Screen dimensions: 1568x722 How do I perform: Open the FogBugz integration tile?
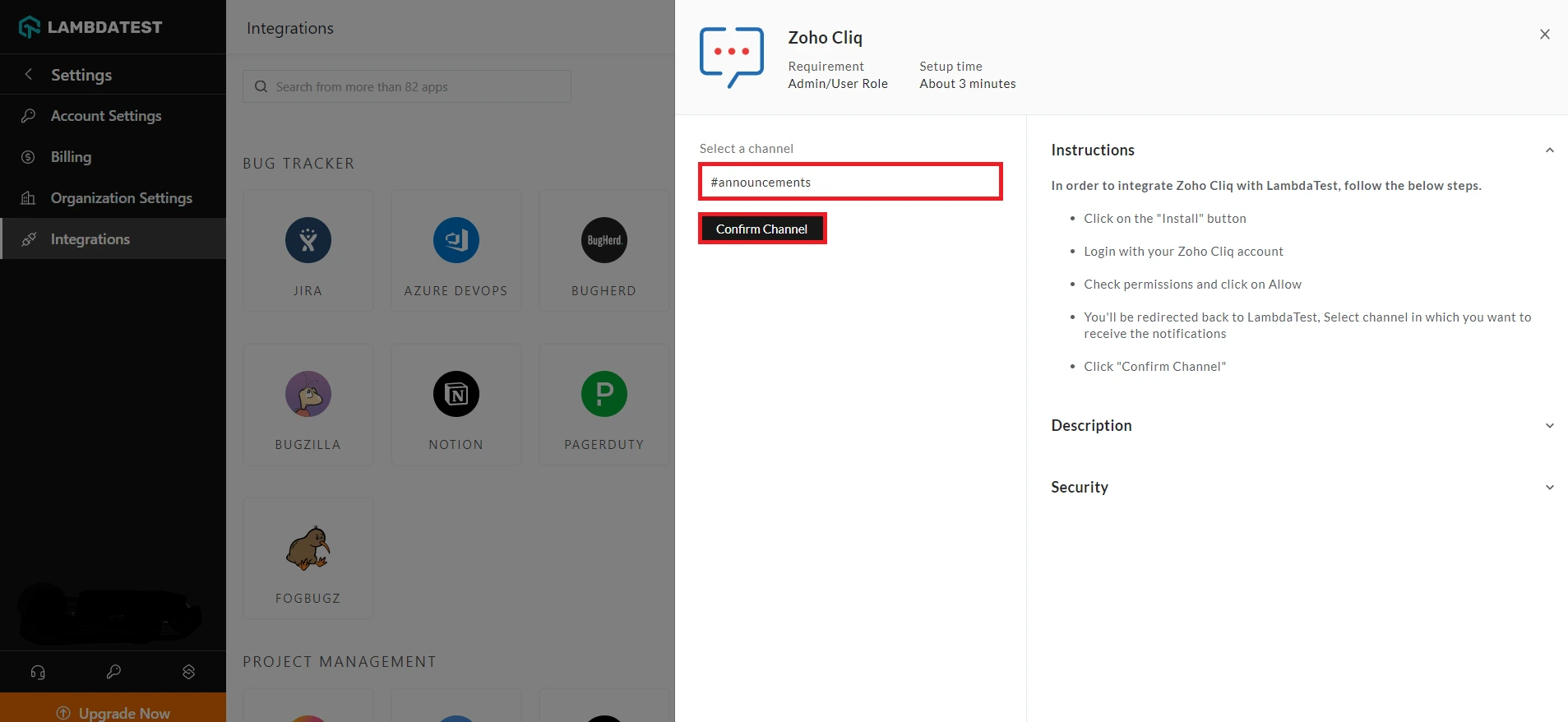pyautogui.click(x=308, y=558)
